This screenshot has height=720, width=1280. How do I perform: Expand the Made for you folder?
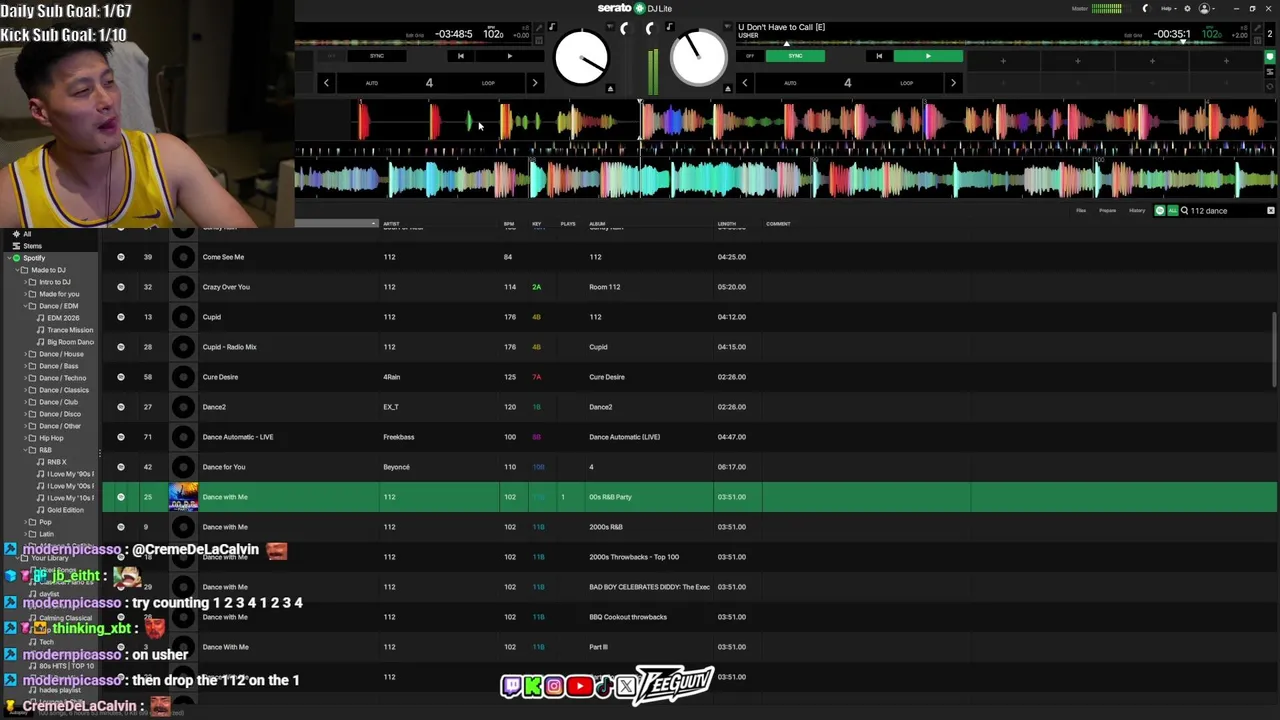point(23,294)
